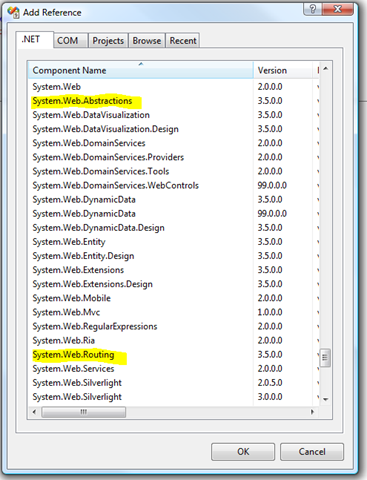The image size is (367, 480).
Task: Click version 99.0.0.0 of DomainServices.WebControls
Action: [x=272, y=185]
